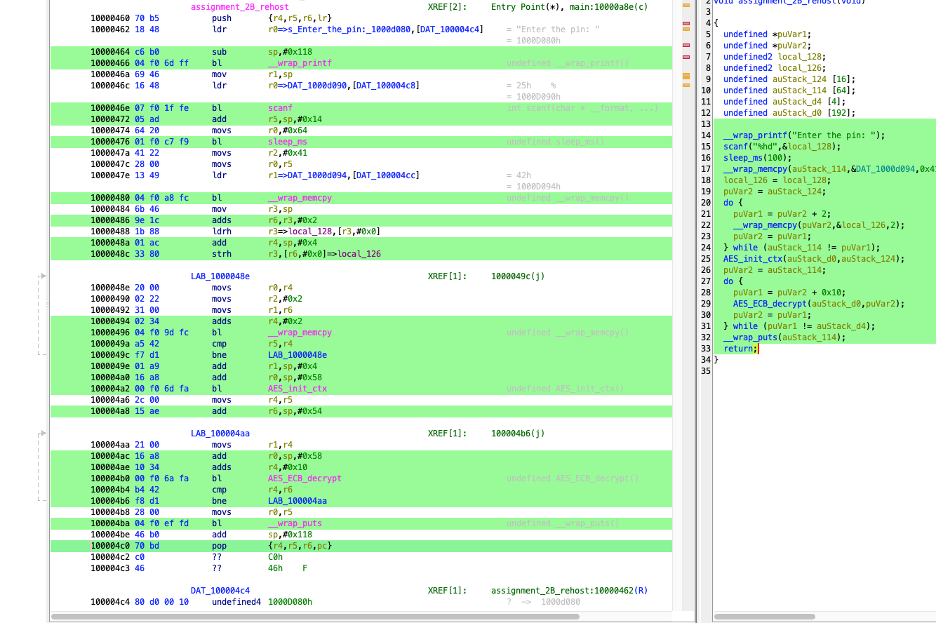Viewport: 936px width, 624px height.
Task: Select the undefined *puVar2 declaration
Action: pyautogui.click(x=767, y=46)
